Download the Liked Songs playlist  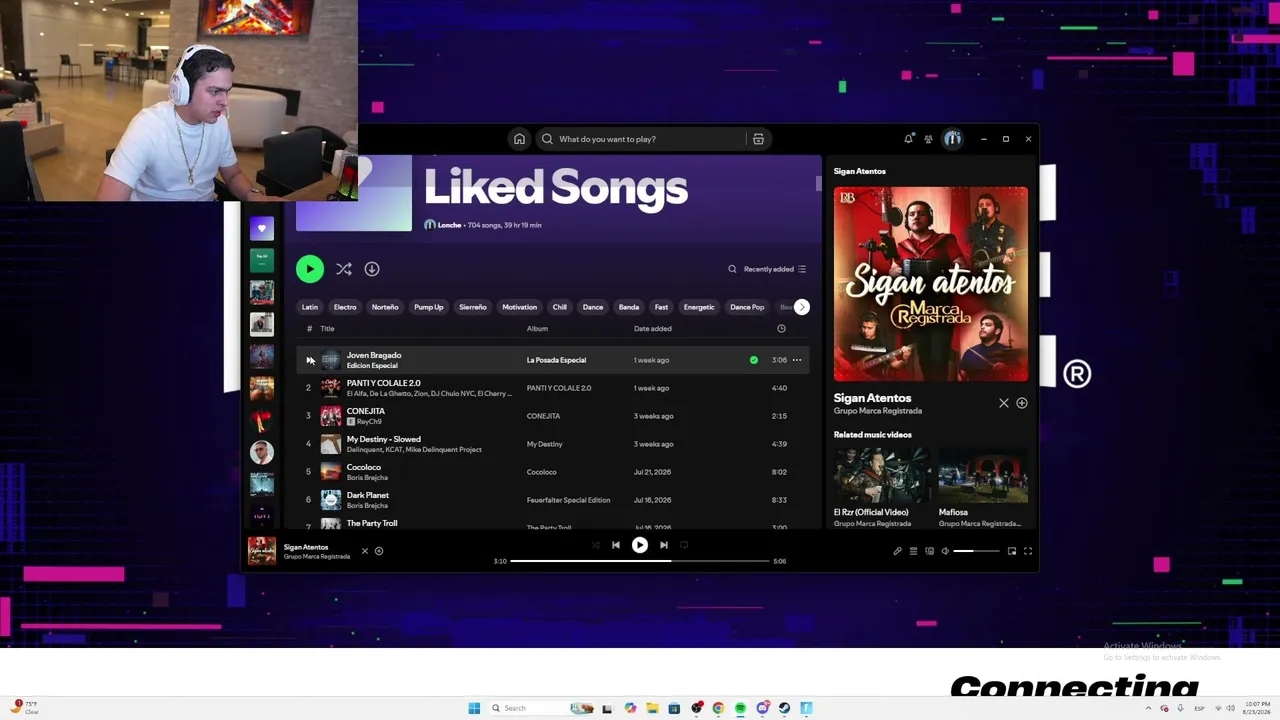(x=372, y=269)
